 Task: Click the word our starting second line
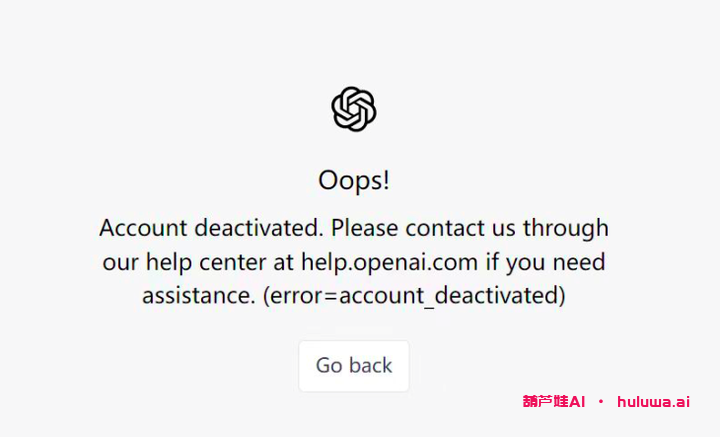pos(120,263)
